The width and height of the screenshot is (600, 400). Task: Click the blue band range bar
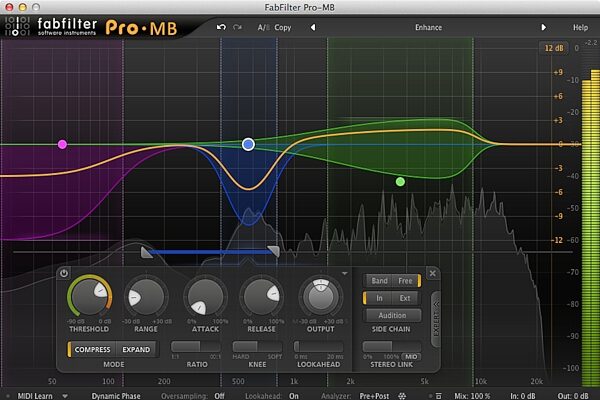click(210, 252)
